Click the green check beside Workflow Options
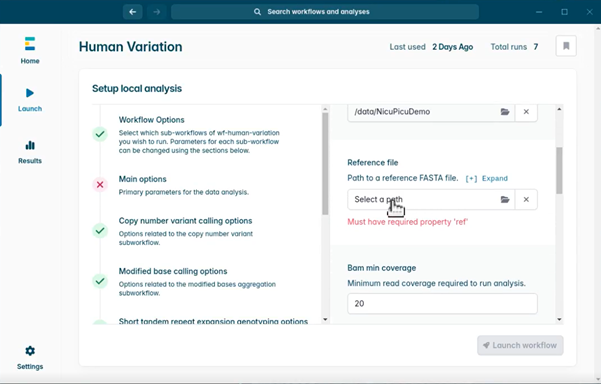601x384 pixels. (100, 134)
